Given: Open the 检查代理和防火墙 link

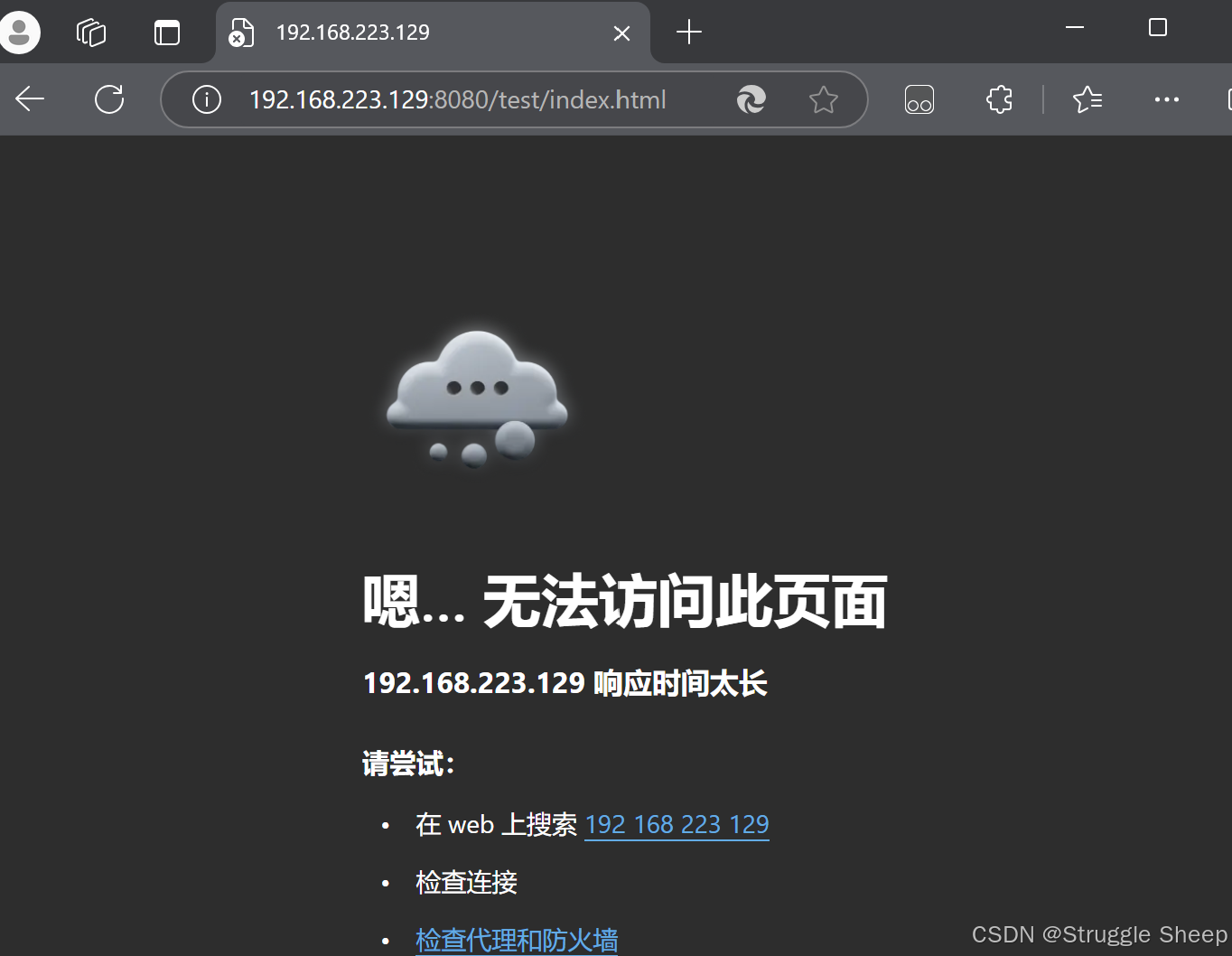Looking at the screenshot, I should point(517,940).
